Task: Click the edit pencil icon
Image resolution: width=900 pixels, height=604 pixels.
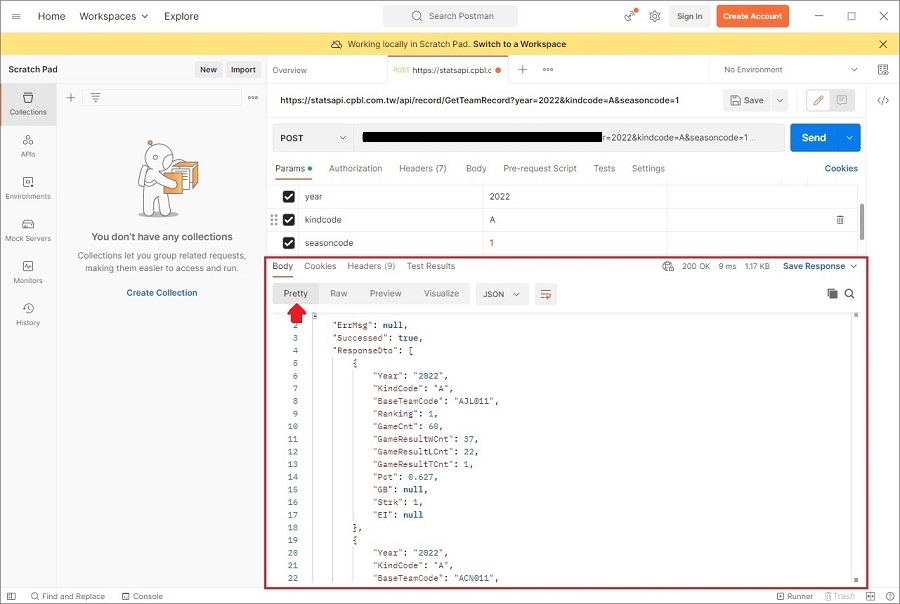Action: pos(818,100)
